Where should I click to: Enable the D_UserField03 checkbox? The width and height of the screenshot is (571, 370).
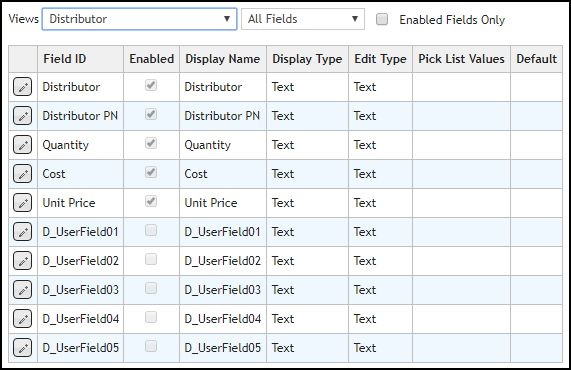(x=151, y=288)
